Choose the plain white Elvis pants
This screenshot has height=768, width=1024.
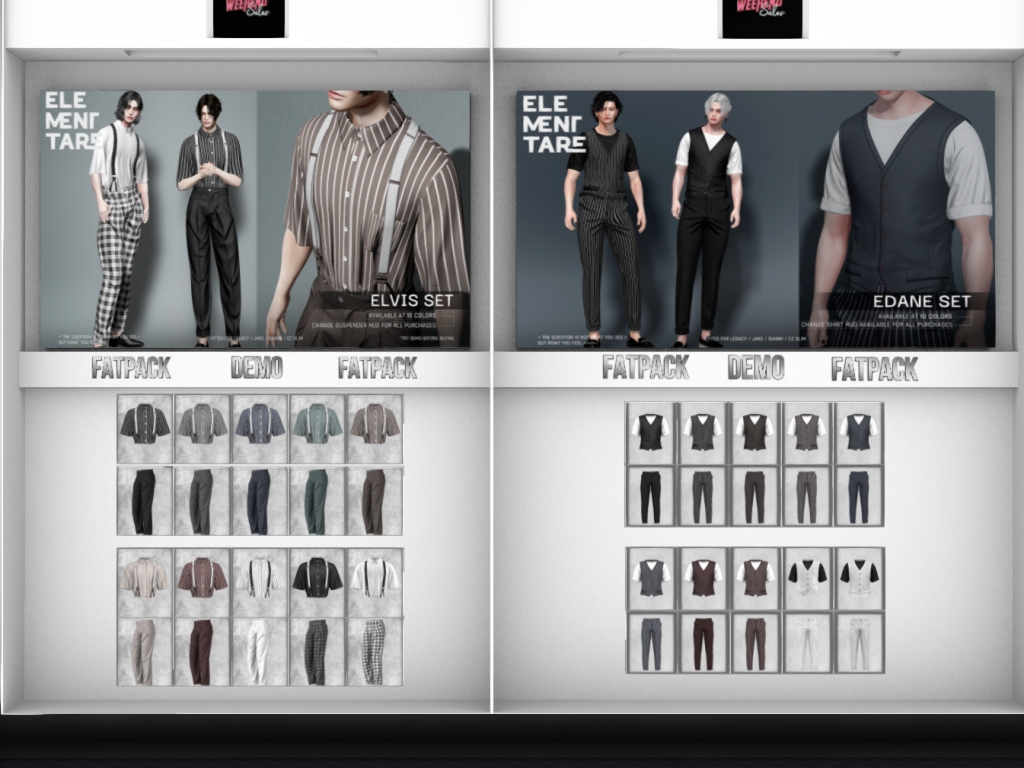tap(259, 651)
